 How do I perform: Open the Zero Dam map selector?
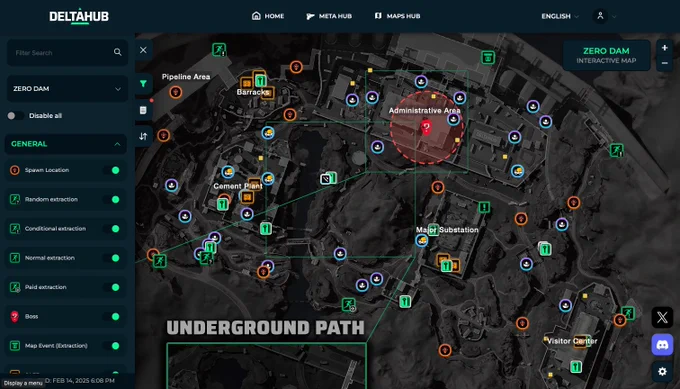(67, 88)
